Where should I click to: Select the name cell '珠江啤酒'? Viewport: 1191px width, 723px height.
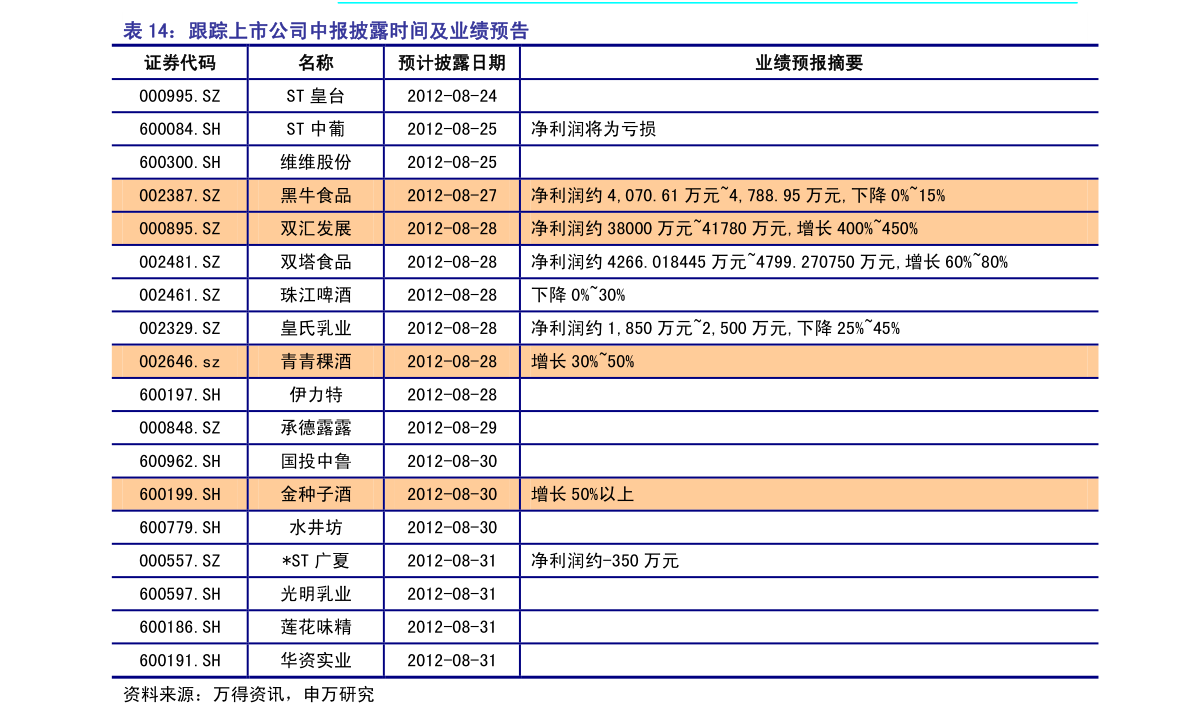tap(316, 295)
